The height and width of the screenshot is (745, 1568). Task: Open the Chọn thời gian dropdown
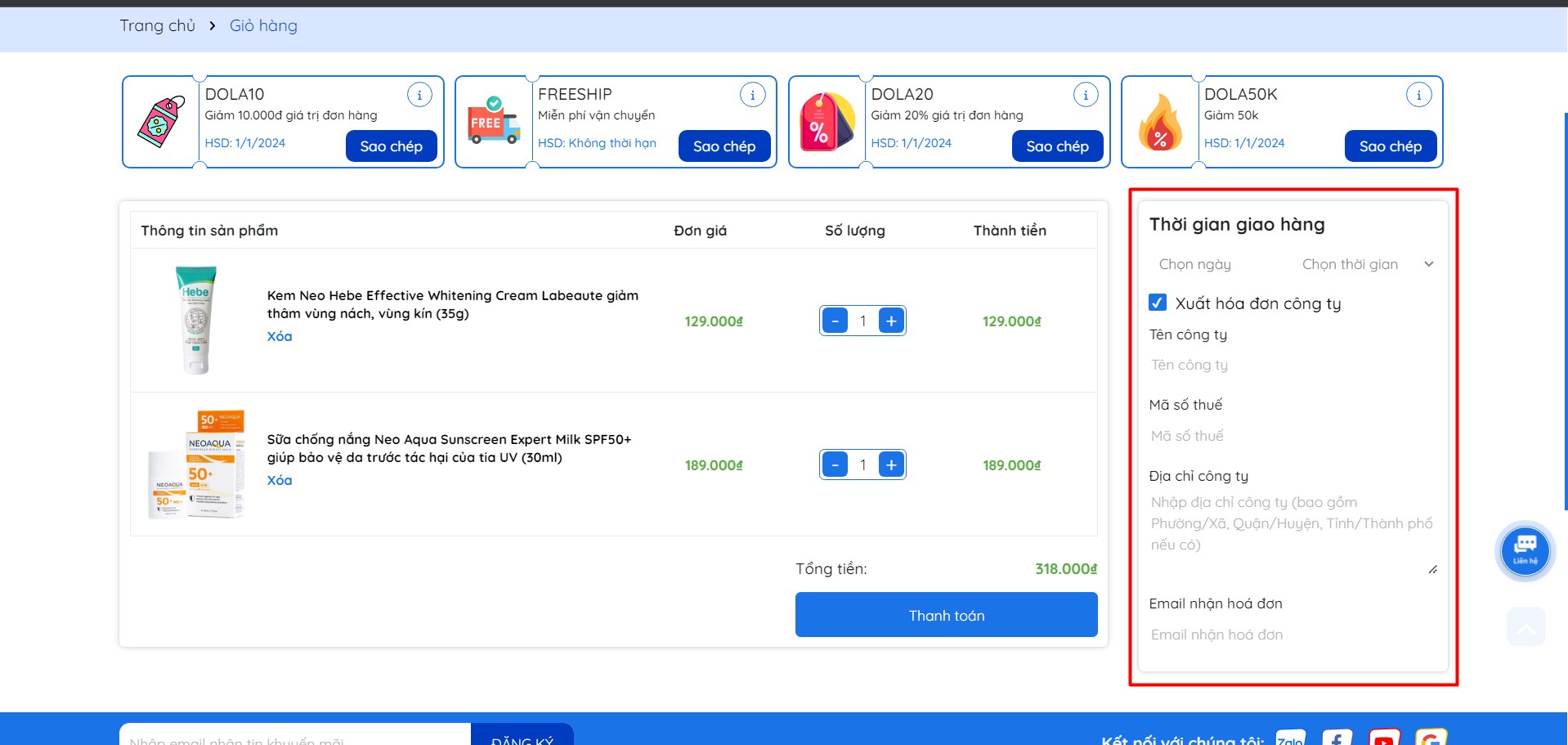[x=1367, y=264]
